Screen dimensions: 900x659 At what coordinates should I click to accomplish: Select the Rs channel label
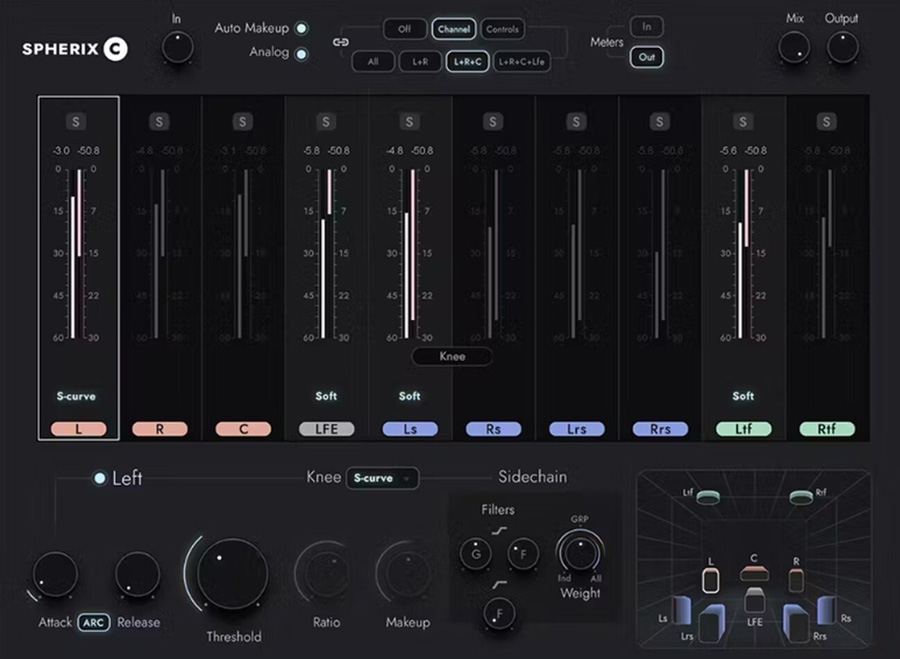pos(493,429)
